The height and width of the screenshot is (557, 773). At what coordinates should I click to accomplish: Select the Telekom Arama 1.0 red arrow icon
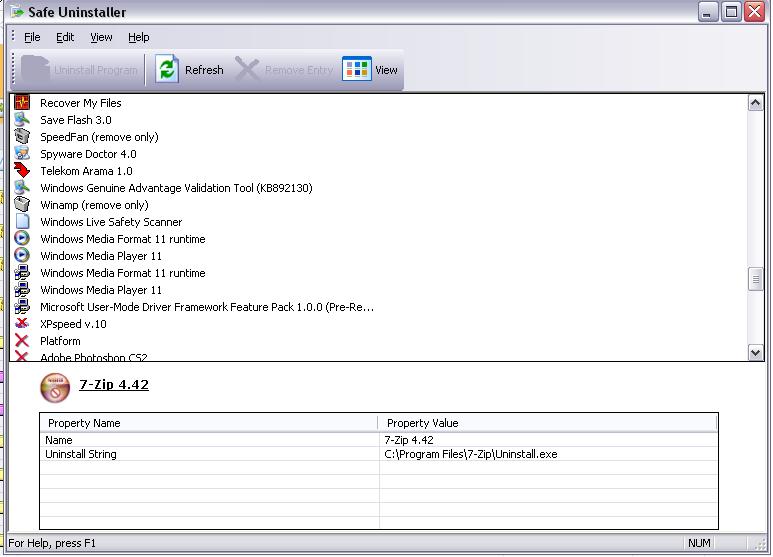(x=22, y=171)
